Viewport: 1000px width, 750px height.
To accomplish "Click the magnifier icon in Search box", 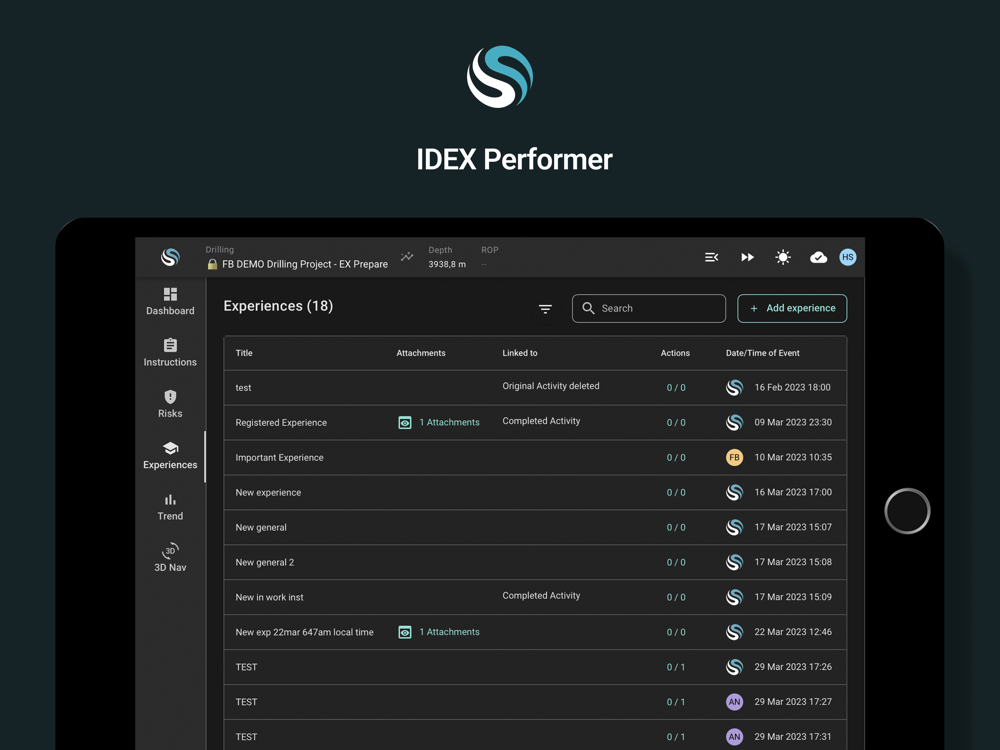I will (588, 308).
